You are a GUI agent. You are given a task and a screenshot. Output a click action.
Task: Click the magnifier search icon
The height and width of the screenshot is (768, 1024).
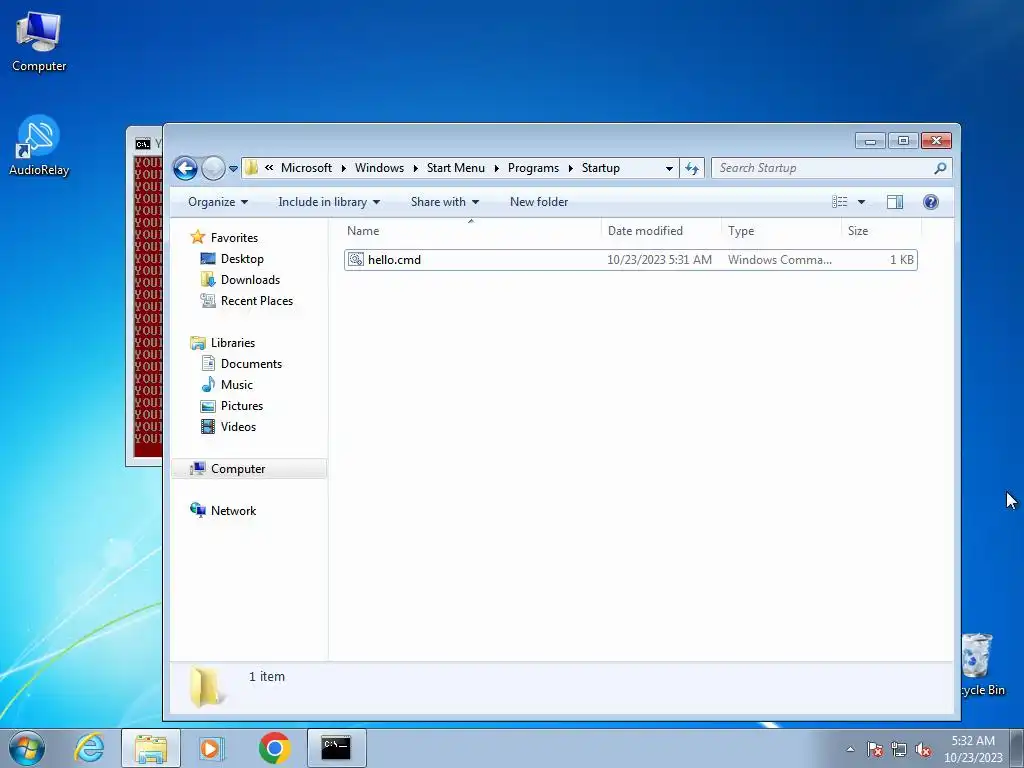(x=940, y=168)
